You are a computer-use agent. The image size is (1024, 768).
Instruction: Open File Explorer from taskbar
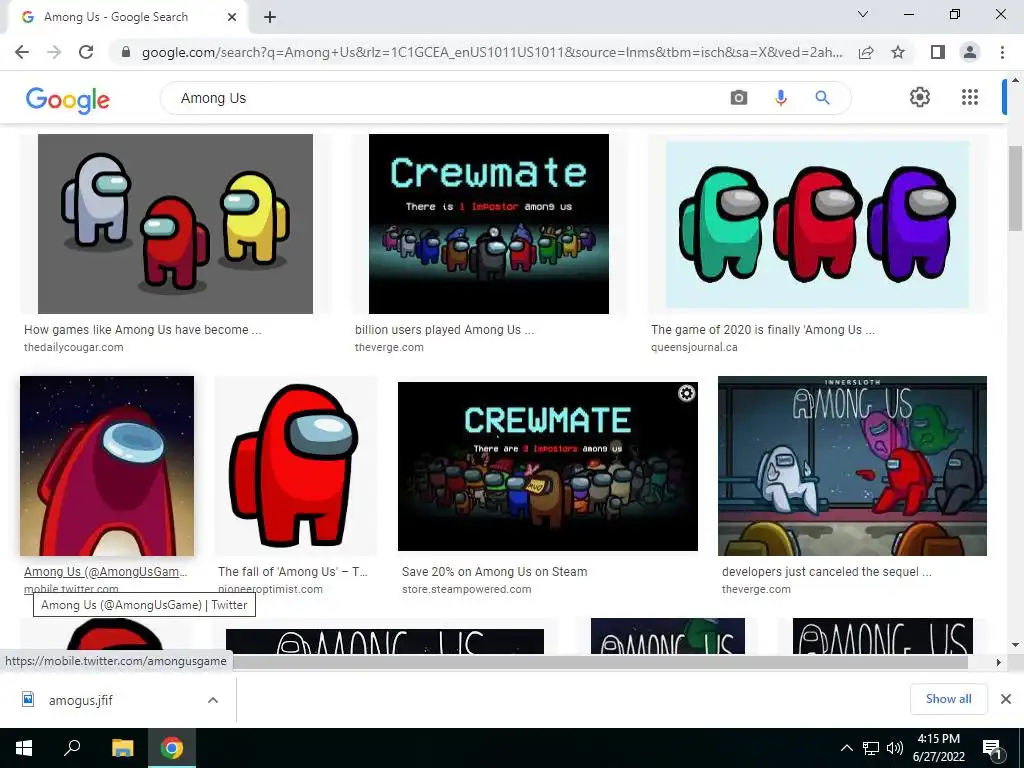click(x=122, y=748)
